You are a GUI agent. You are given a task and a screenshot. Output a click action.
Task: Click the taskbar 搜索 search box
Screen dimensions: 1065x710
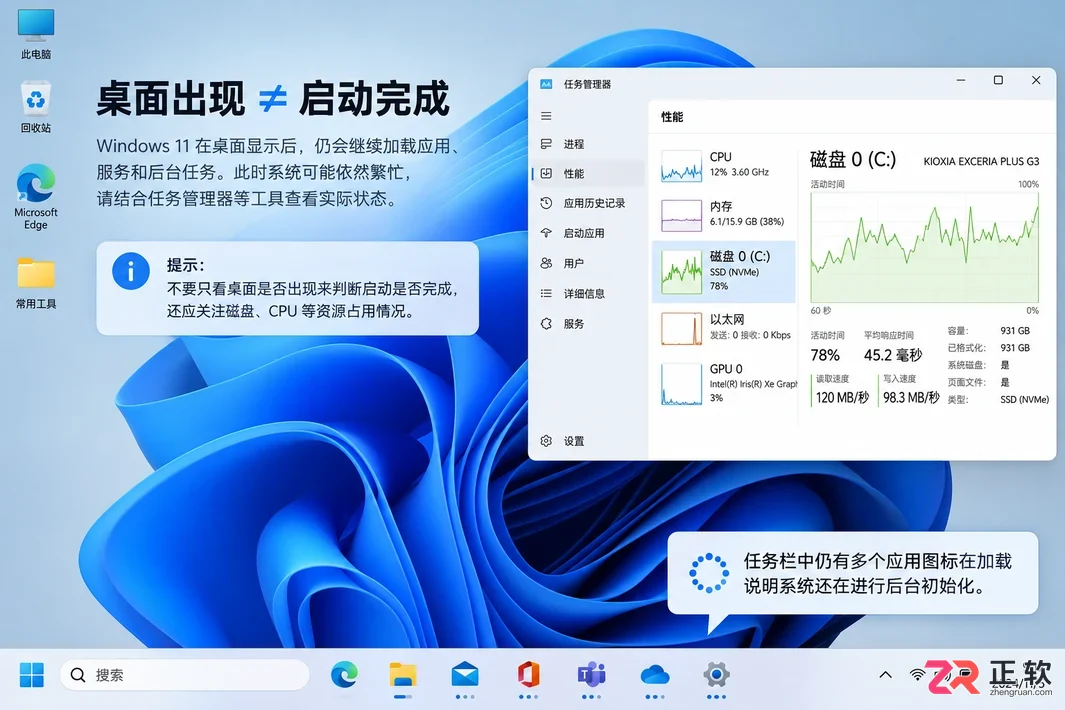coord(185,675)
